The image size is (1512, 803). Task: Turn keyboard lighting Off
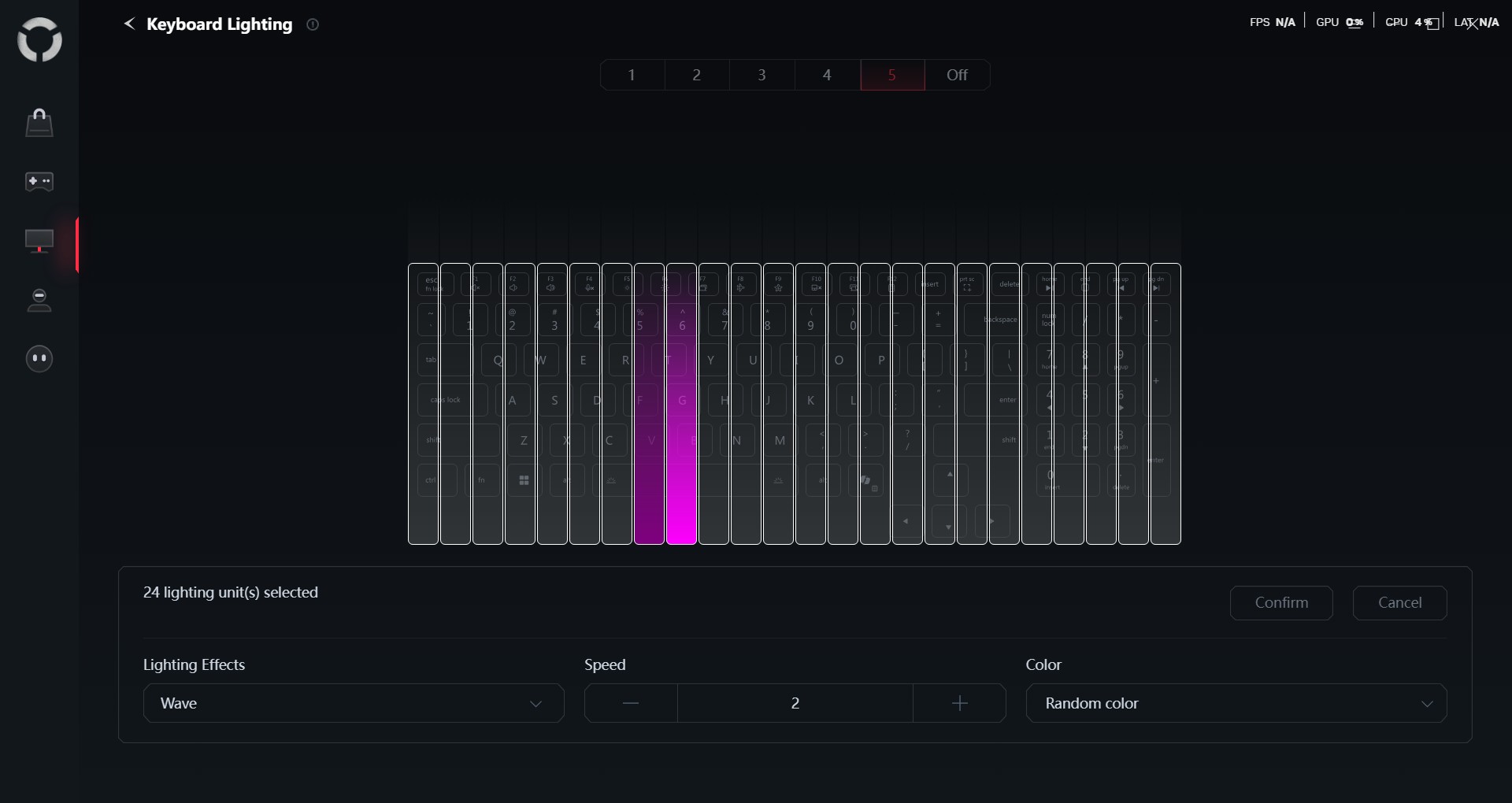pyautogui.click(x=957, y=75)
